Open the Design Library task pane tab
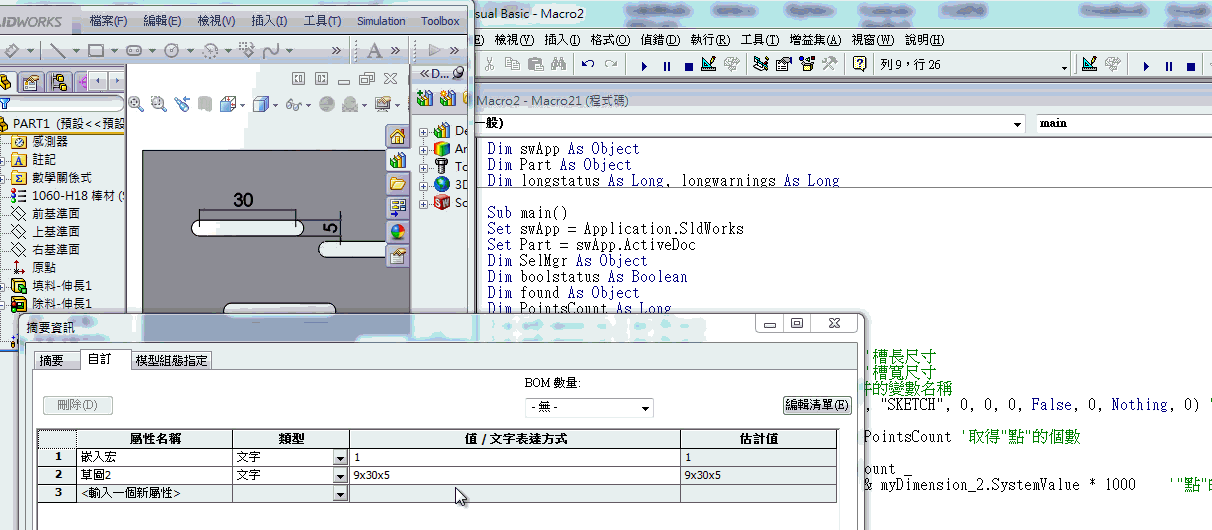 (x=397, y=160)
